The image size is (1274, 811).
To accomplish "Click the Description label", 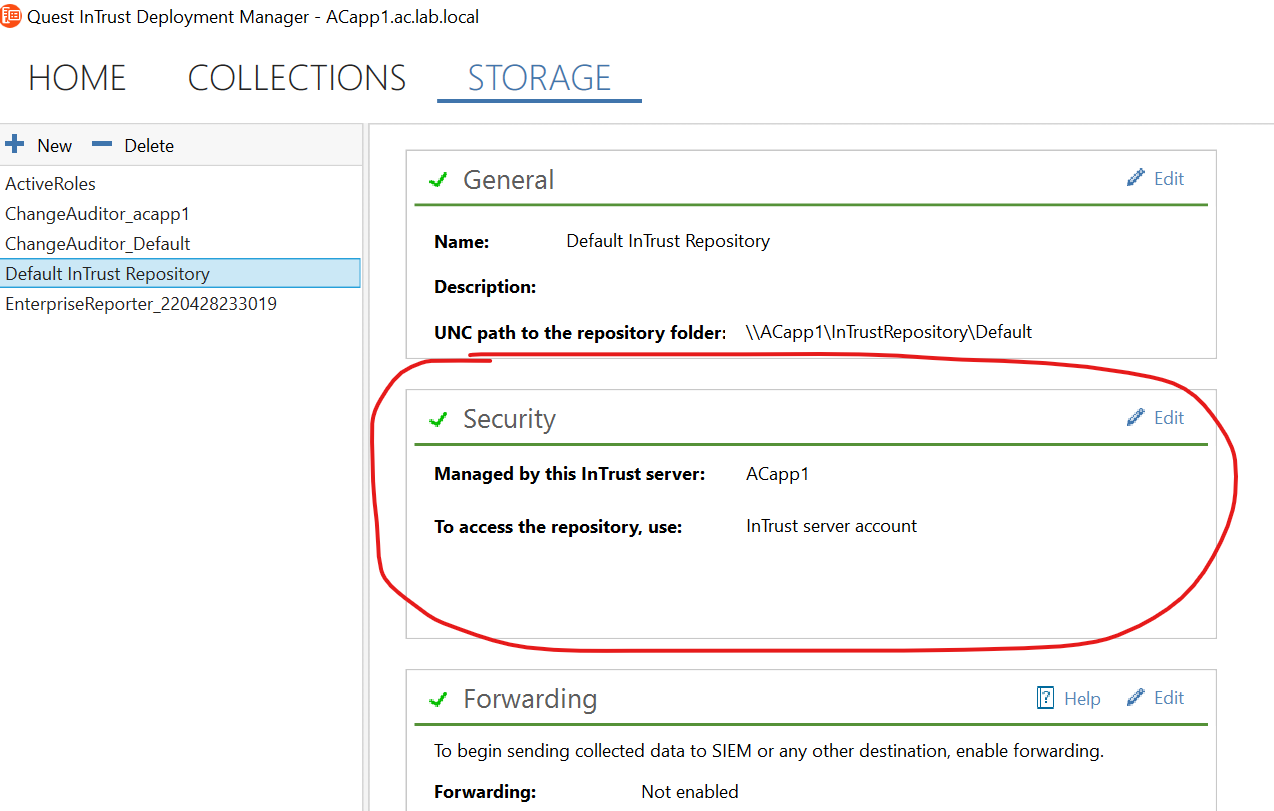I will pyautogui.click(x=485, y=287).
